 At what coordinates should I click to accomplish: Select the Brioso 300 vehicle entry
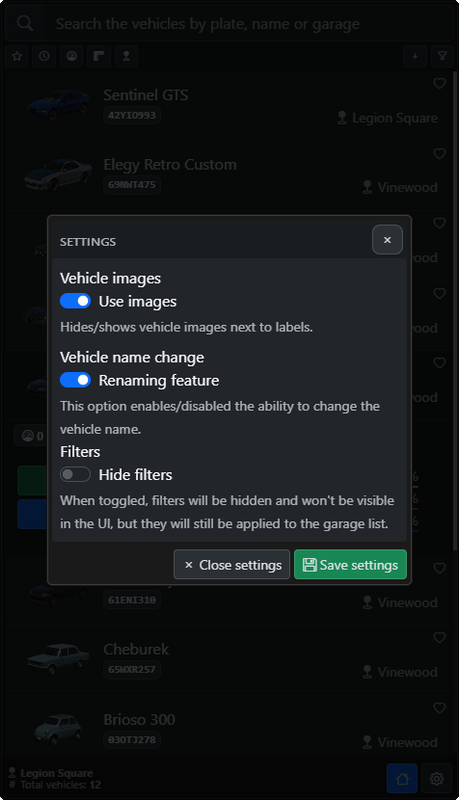[x=228, y=730]
